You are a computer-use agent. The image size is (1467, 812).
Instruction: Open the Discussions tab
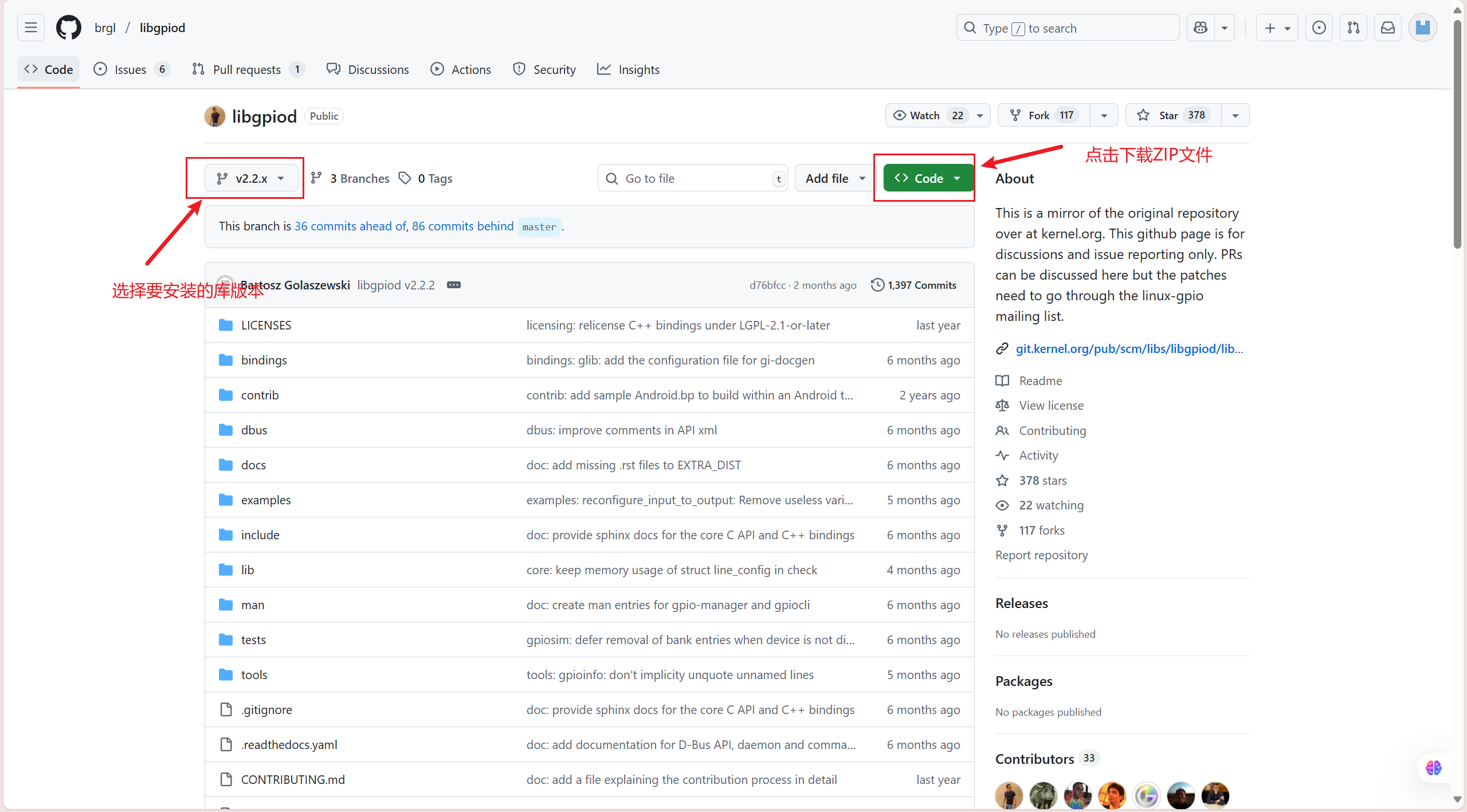point(368,69)
